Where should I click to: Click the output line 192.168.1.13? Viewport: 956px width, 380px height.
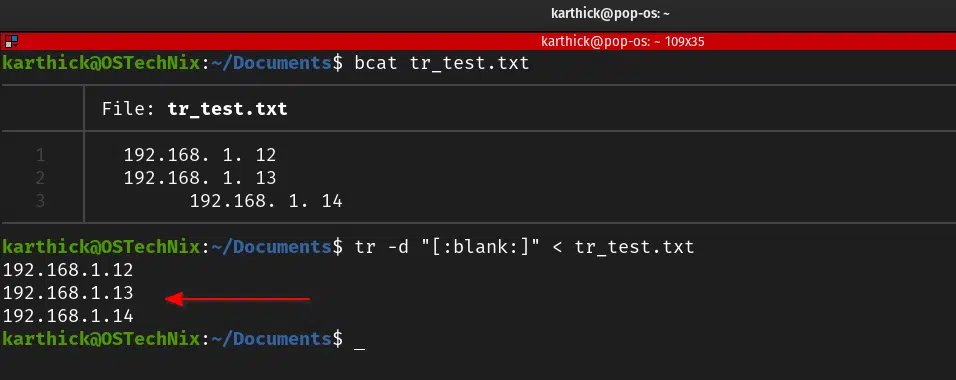[68, 293]
